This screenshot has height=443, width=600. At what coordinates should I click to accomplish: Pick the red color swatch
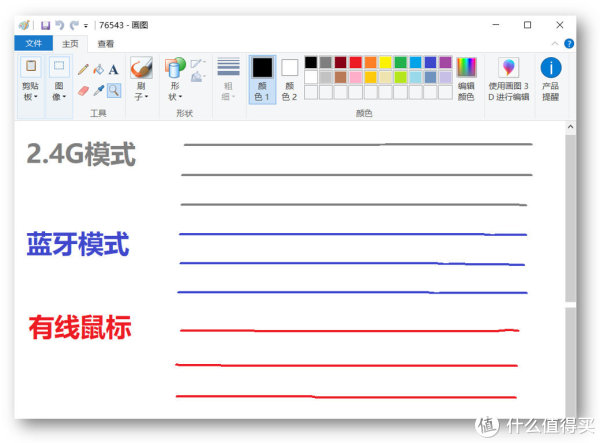(355, 62)
